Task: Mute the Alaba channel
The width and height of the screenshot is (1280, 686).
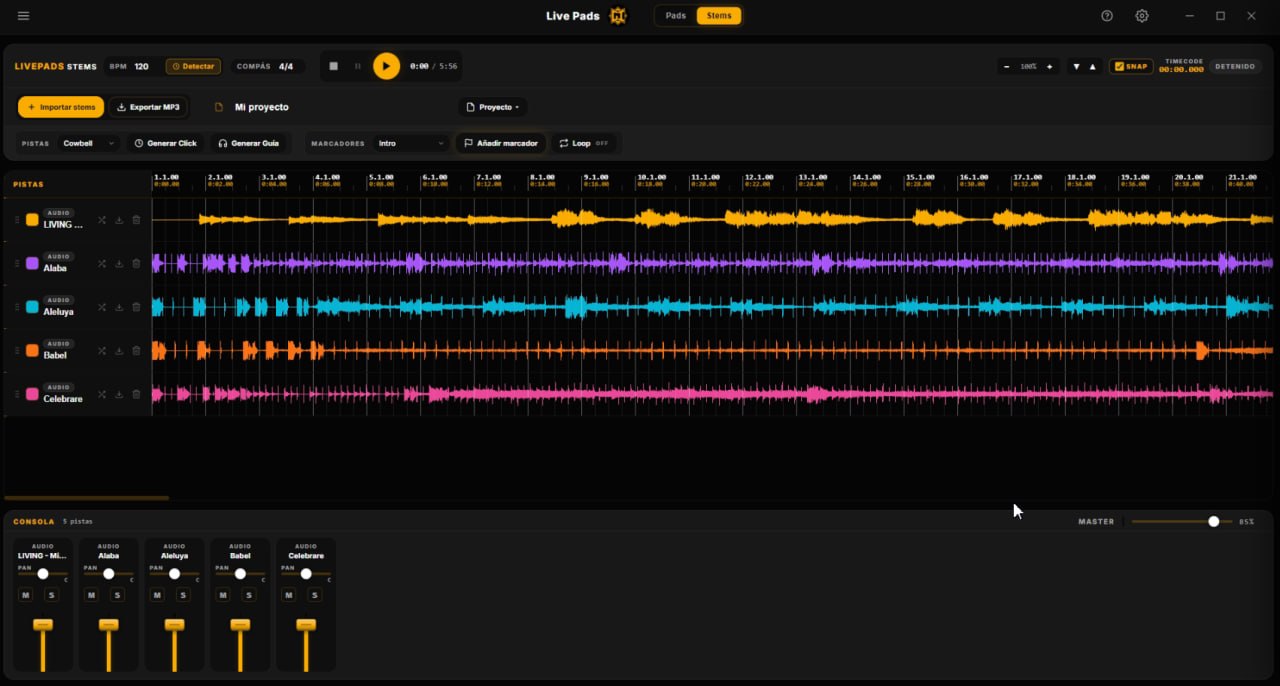Action: pyautogui.click(x=91, y=595)
